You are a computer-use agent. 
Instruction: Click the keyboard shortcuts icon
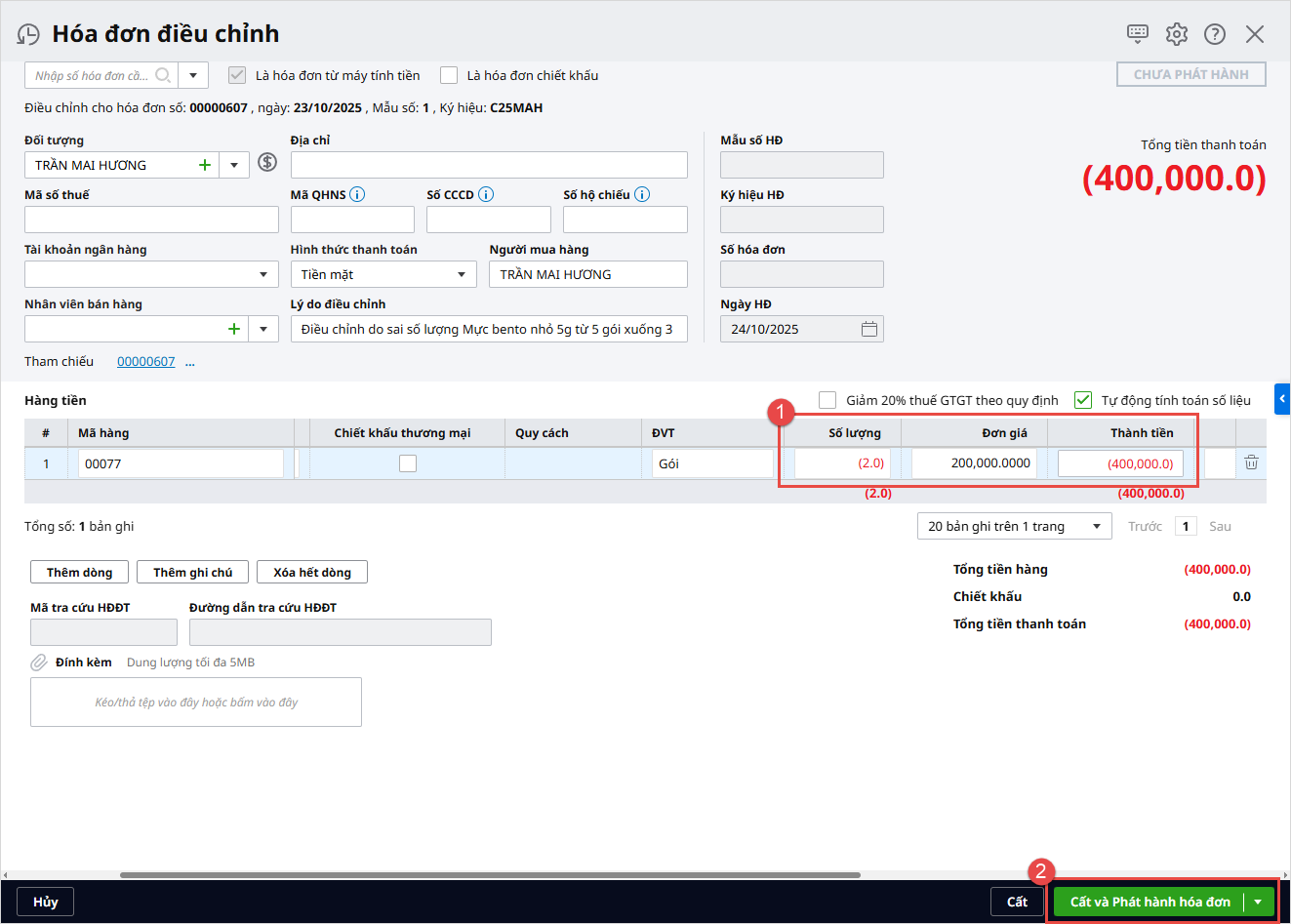click(1138, 34)
